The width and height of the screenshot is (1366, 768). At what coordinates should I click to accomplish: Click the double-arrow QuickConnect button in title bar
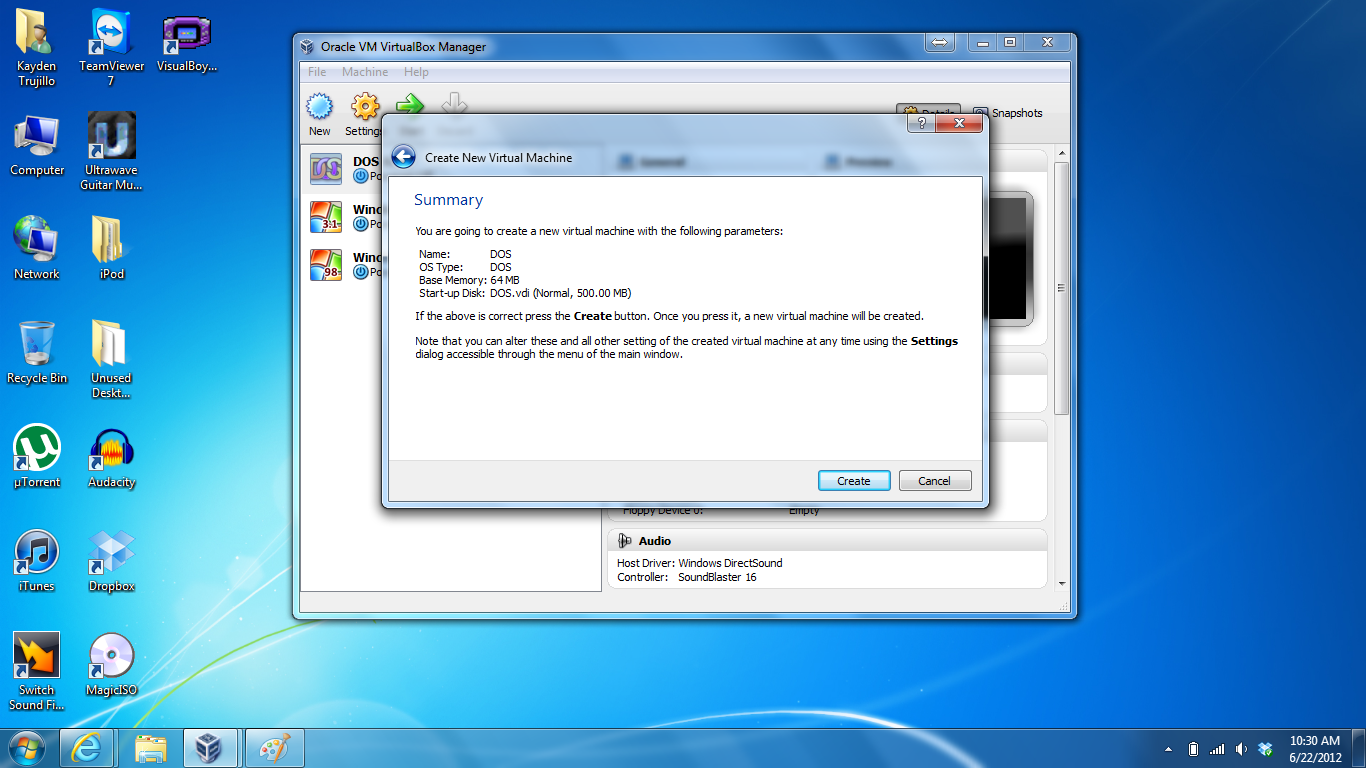point(939,42)
